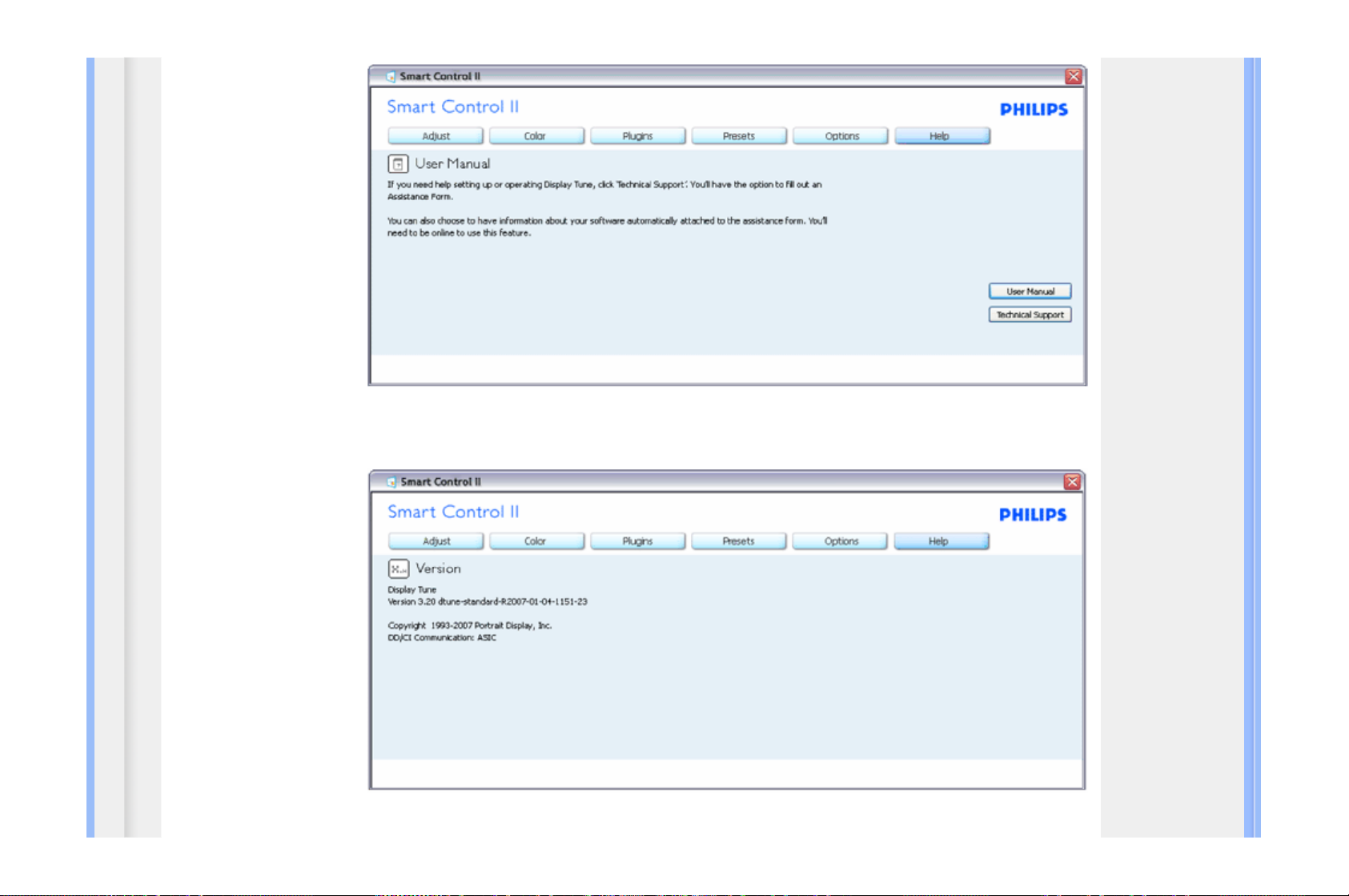Switch to Adjust tab in the Version window
This screenshot has width=1349, height=896.
[x=436, y=541]
